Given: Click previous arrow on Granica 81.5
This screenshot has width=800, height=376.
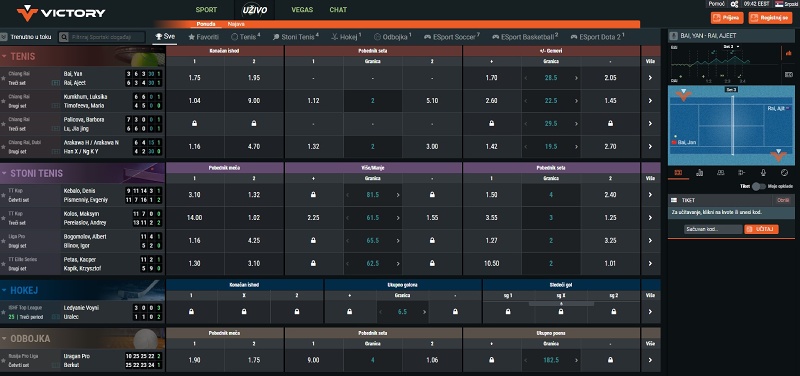Looking at the screenshot, I should pyautogui.click(x=348, y=195).
